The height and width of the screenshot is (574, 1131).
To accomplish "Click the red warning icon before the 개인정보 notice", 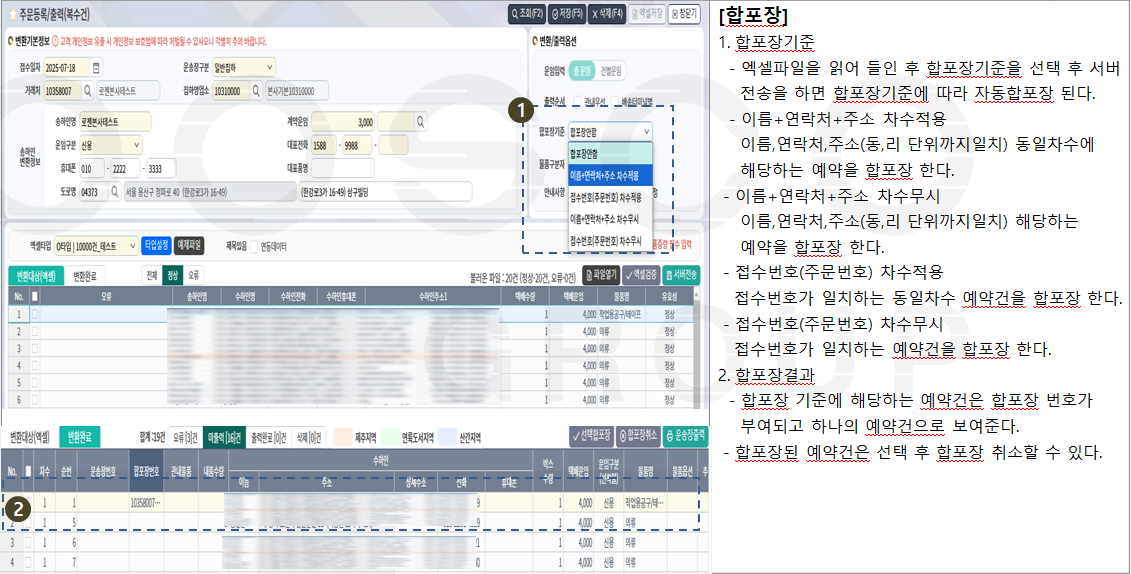I will (x=55, y=42).
